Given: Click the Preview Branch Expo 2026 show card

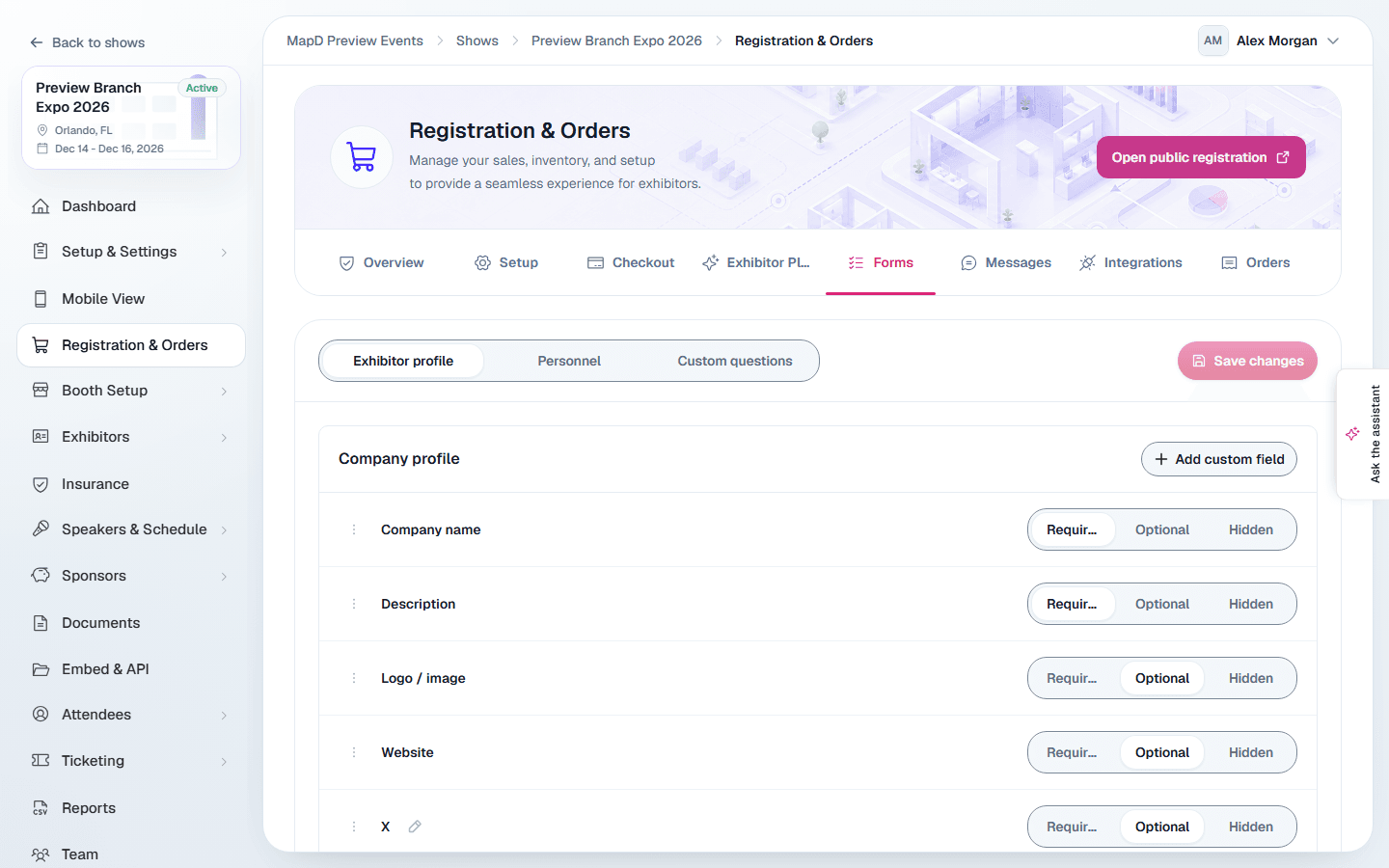Looking at the screenshot, I should coord(131,118).
